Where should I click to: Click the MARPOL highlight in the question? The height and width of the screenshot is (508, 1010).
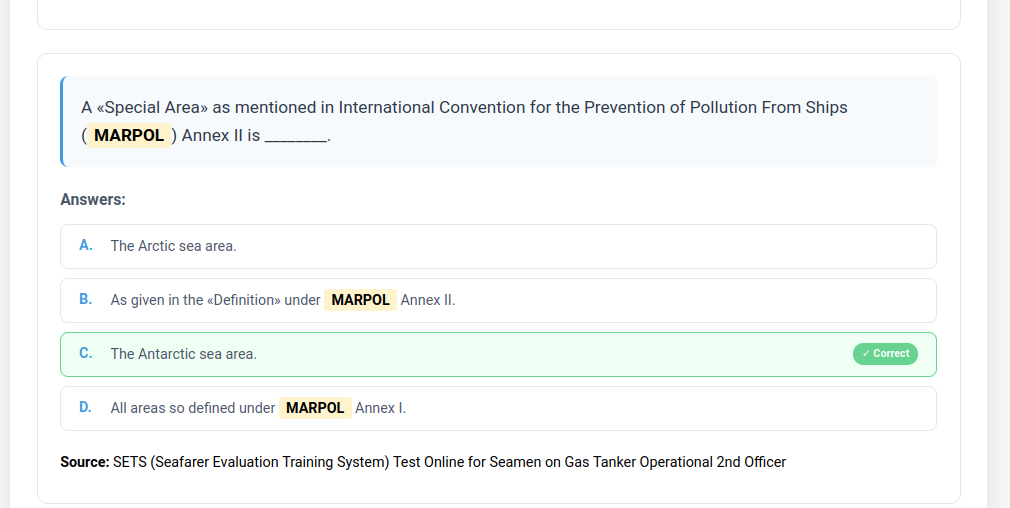point(129,136)
